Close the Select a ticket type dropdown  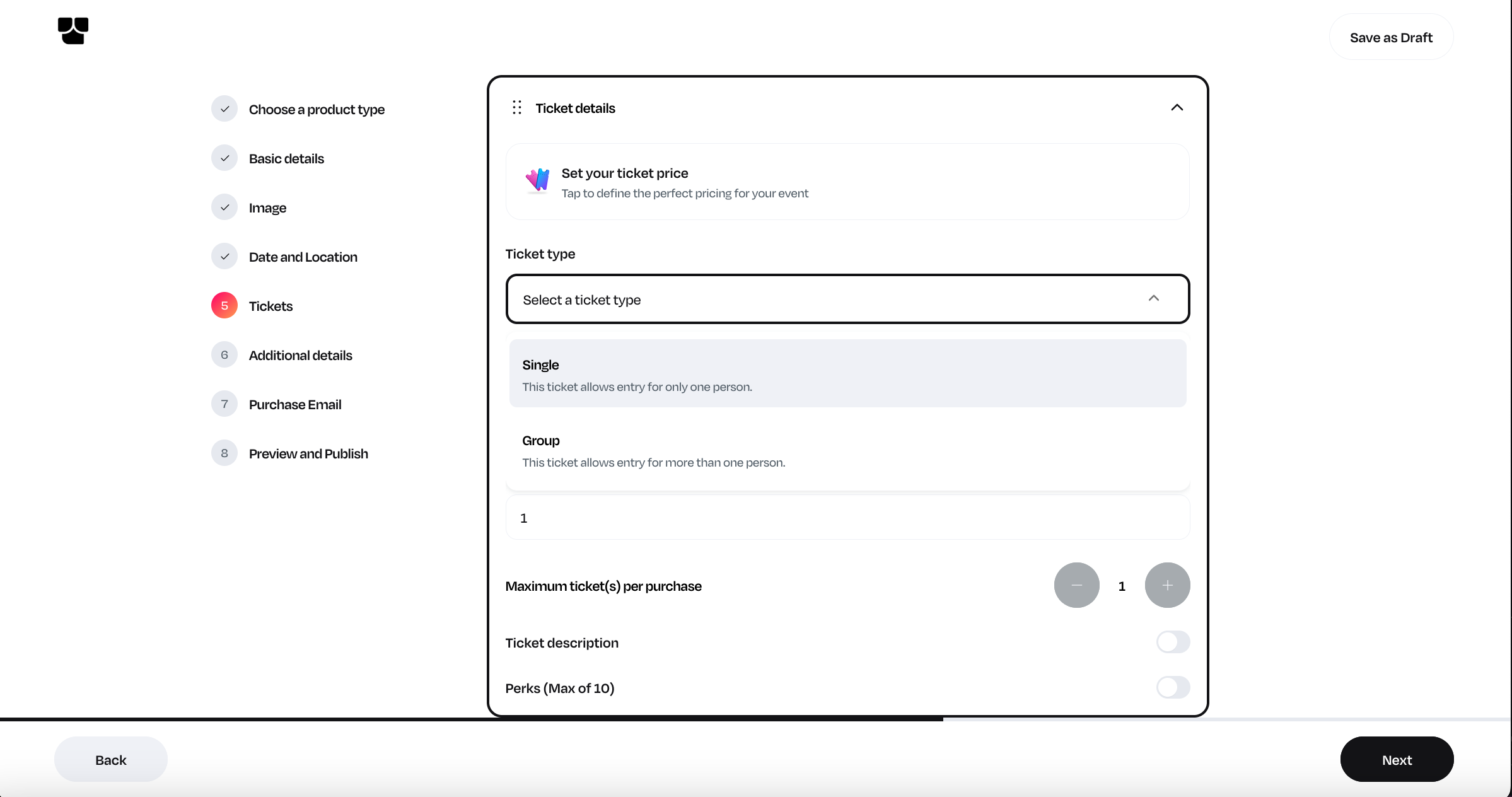pyautogui.click(x=1153, y=299)
